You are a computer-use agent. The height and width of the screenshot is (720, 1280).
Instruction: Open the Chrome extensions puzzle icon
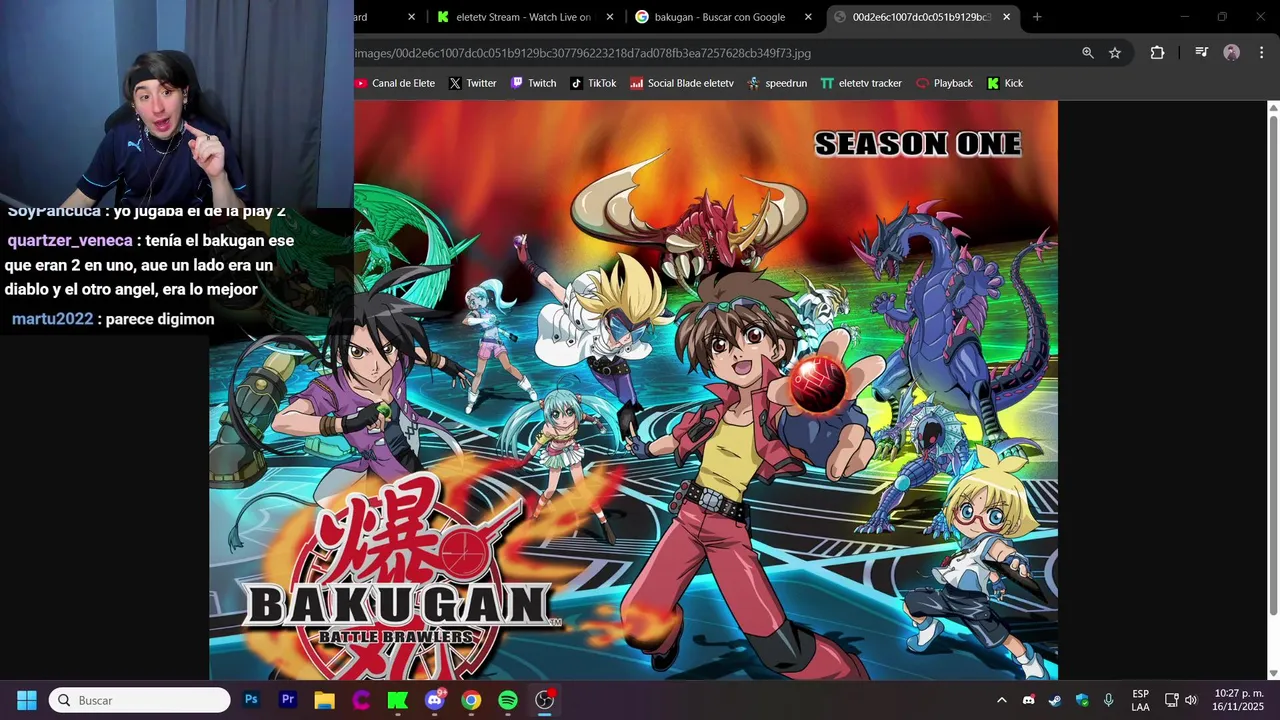coord(1157,53)
